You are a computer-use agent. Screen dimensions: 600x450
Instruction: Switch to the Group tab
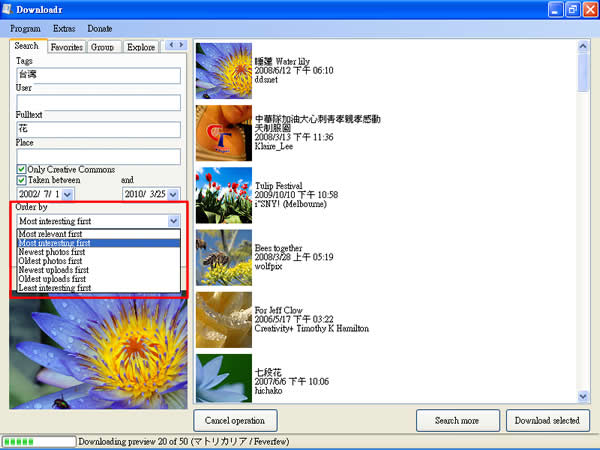click(103, 47)
